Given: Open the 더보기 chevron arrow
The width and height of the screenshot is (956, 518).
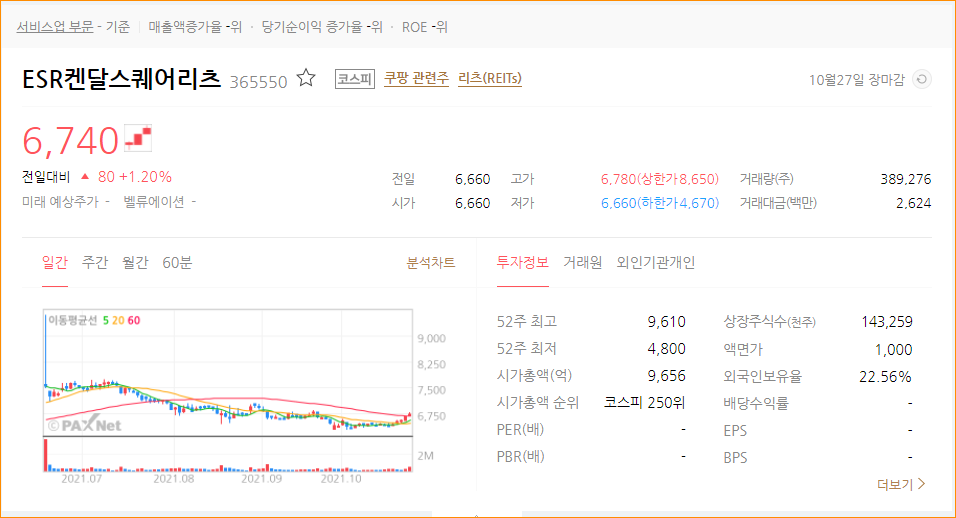Looking at the screenshot, I should point(921,484).
